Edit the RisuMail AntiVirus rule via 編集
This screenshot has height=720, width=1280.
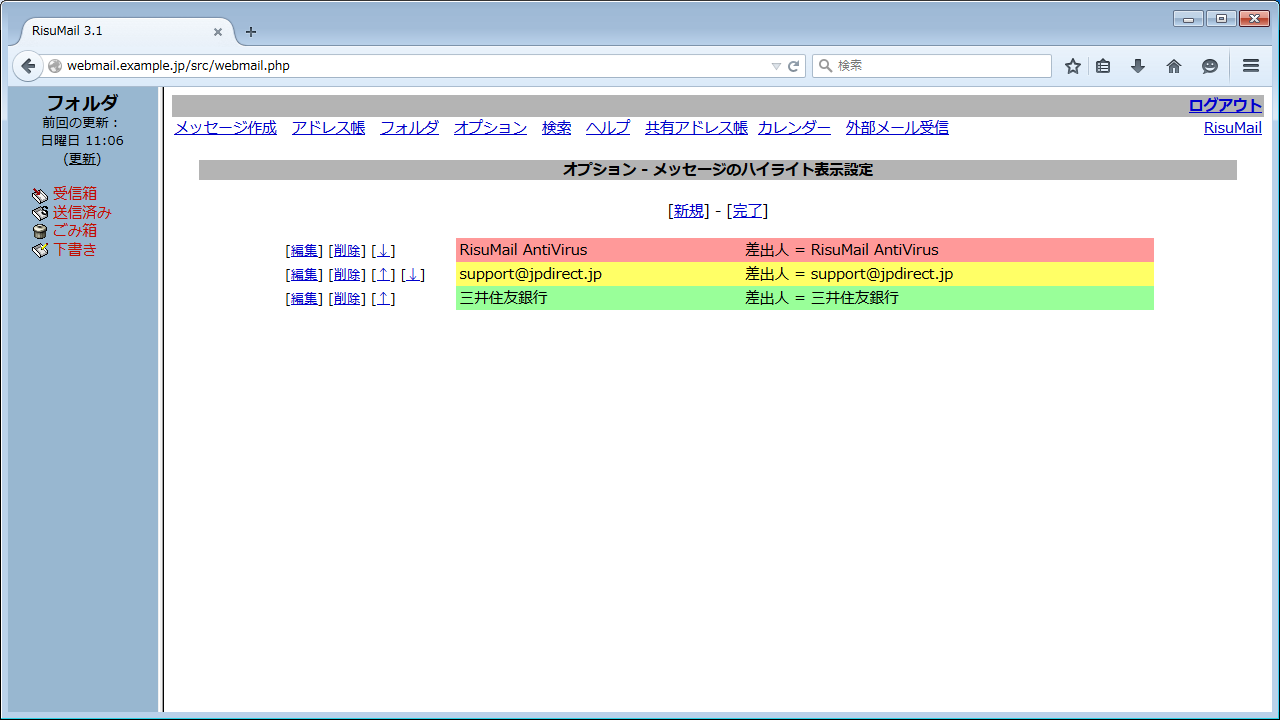pos(304,251)
